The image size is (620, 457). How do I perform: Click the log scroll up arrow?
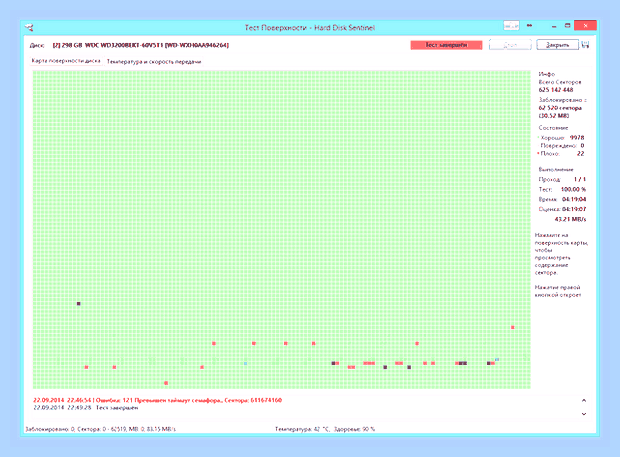584,400
